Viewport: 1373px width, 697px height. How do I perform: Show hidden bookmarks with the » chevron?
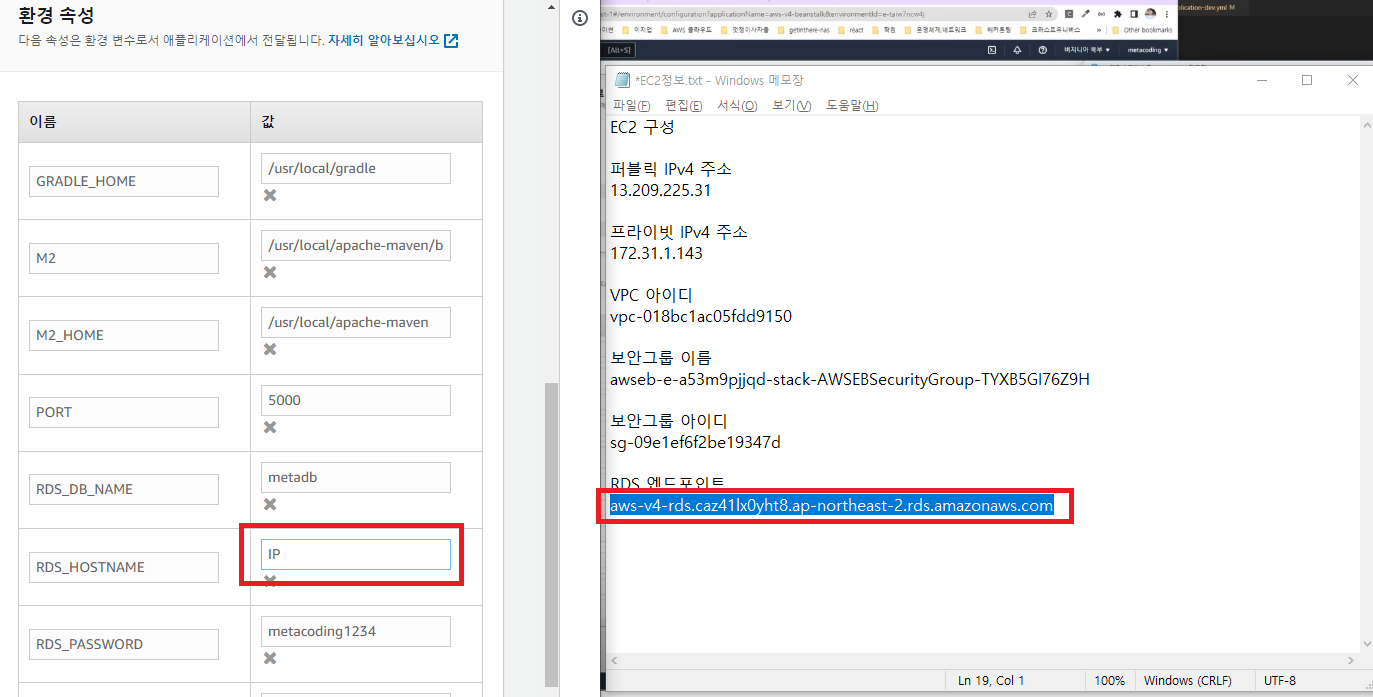pos(1099,30)
